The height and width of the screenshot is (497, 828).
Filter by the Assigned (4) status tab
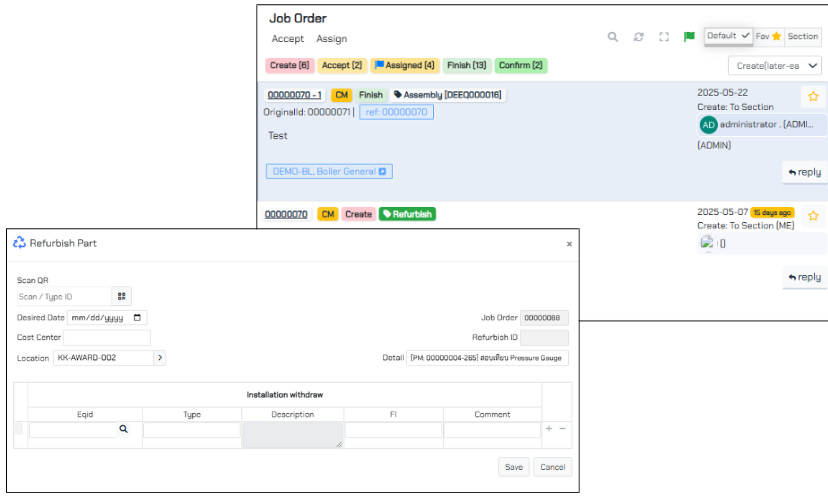404,65
